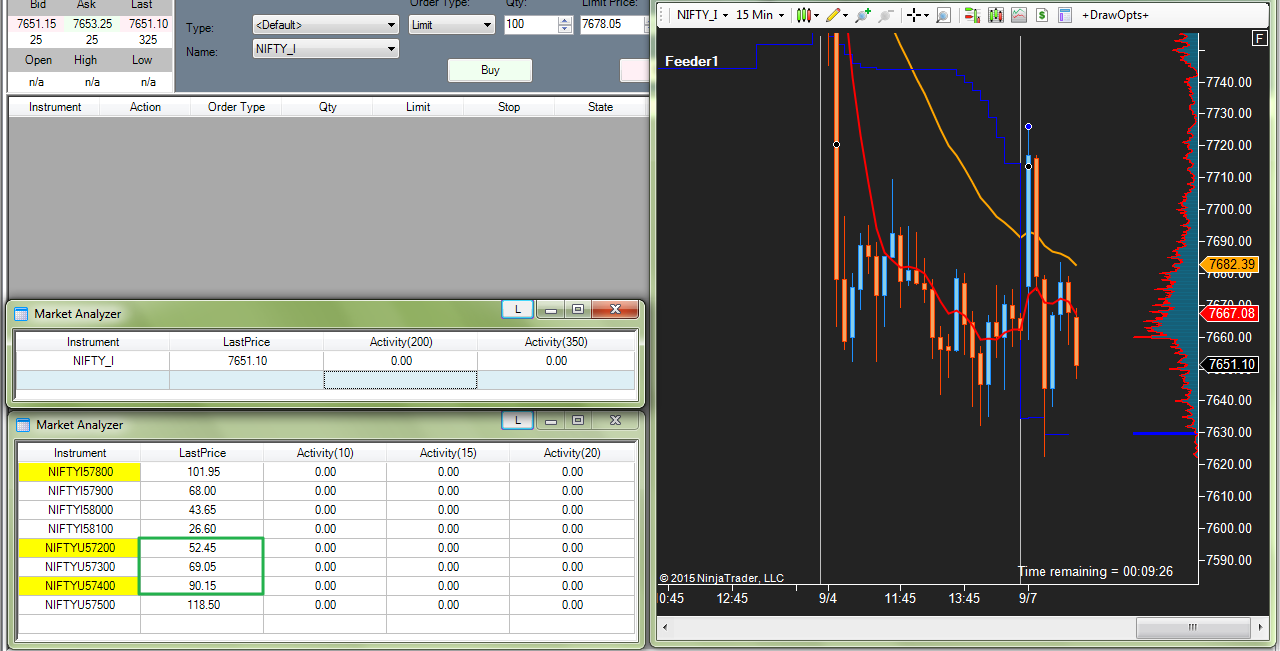The width and height of the screenshot is (1280, 651).
Task: Open the data box icon
Action: point(1064,15)
